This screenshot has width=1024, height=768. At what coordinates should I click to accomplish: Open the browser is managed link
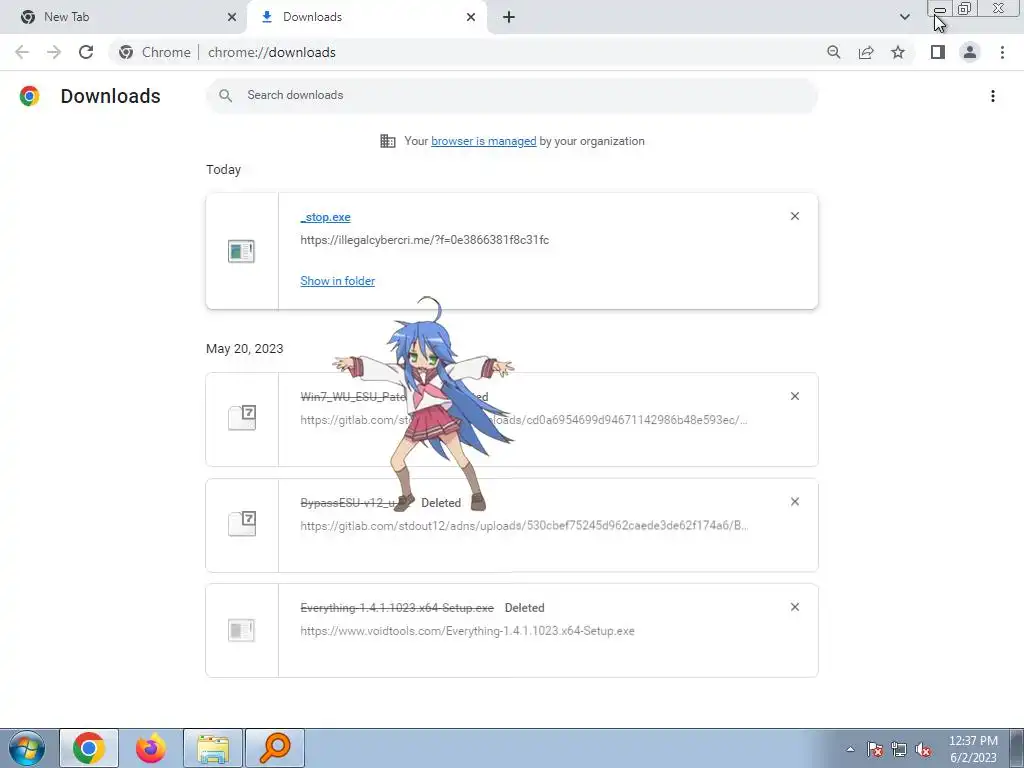(x=483, y=141)
